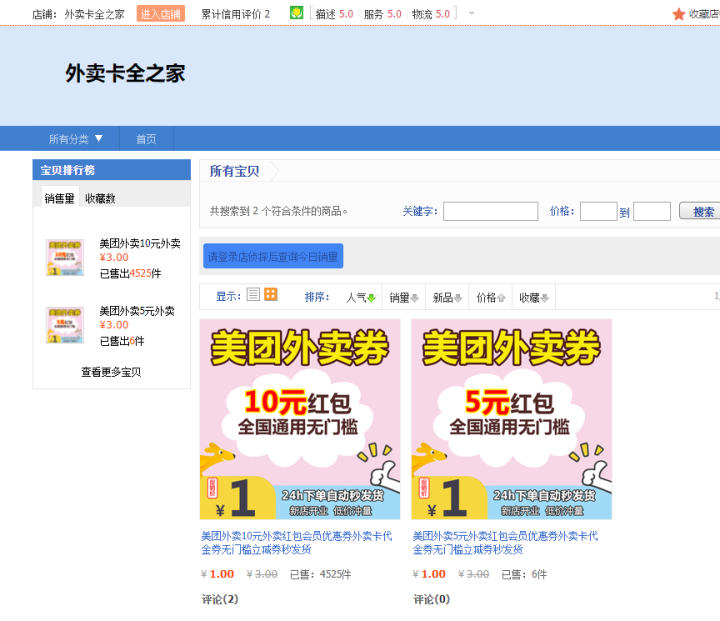The image size is (720, 621).
Task: Click 共搜索到 2 个符合条件的商品 result text
Action: (278, 211)
